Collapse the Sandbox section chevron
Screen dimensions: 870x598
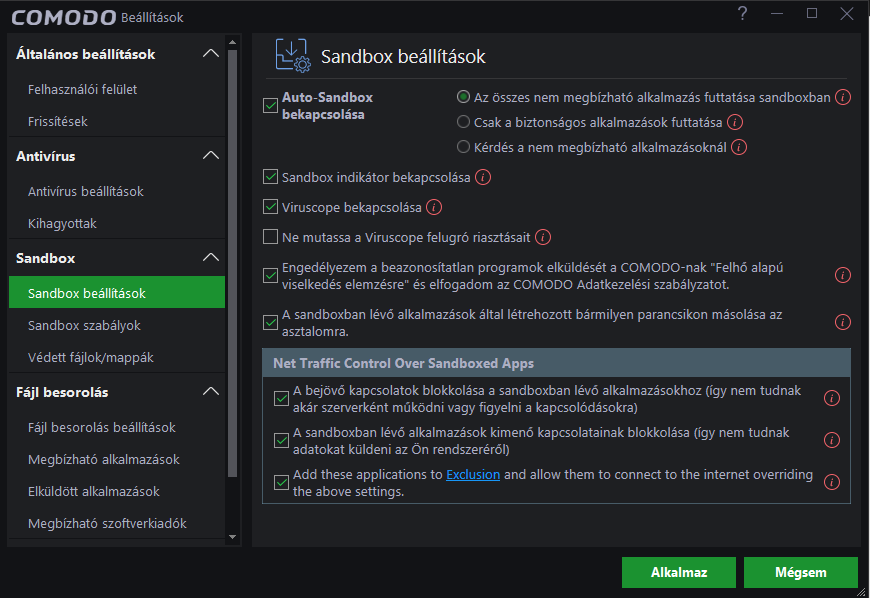pos(211,258)
